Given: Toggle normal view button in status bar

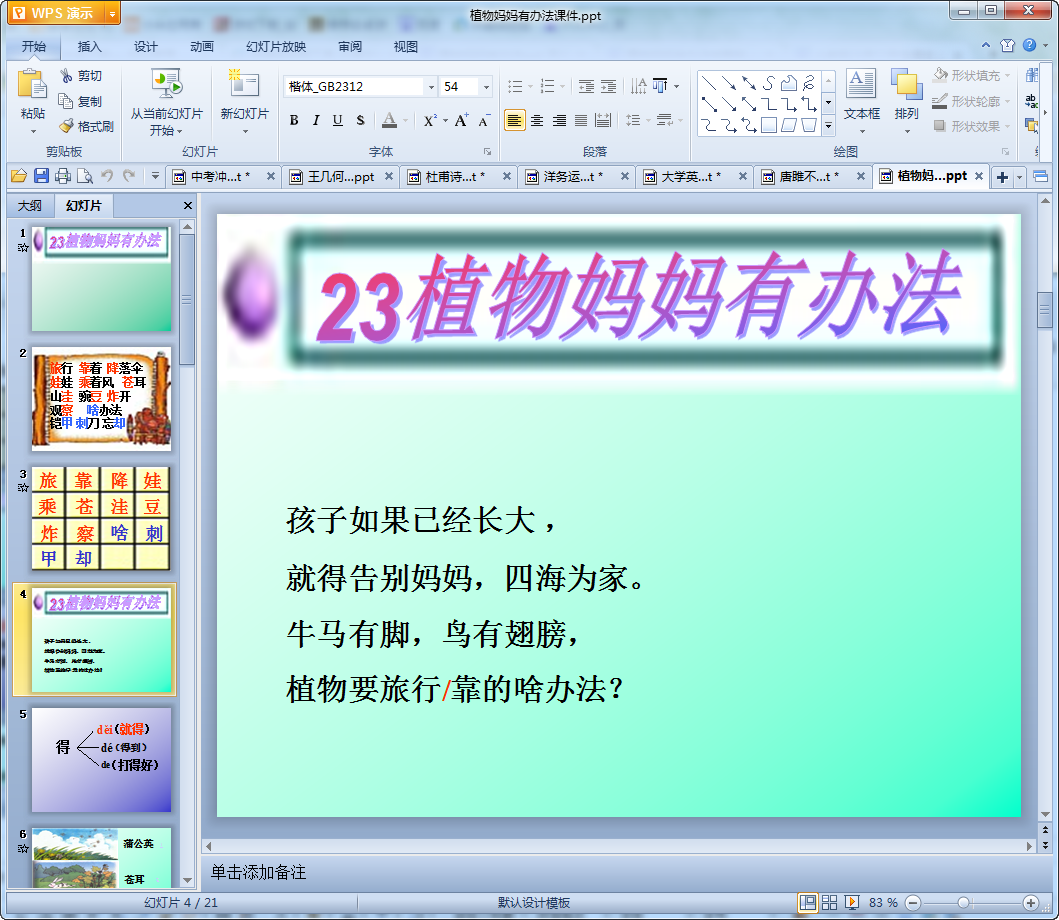Looking at the screenshot, I should [807, 902].
